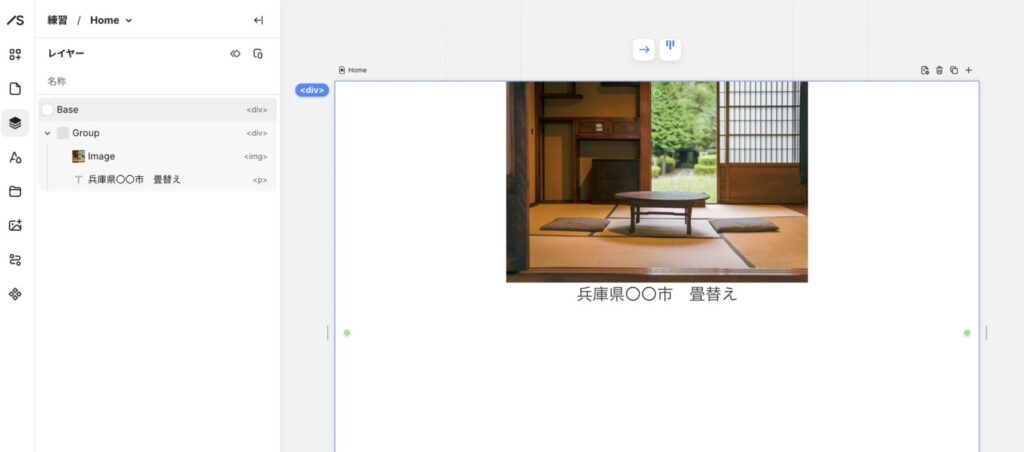Click the duplicate page icon above canvas
This screenshot has width=1024, height=452.
click(x=954, y=70)
